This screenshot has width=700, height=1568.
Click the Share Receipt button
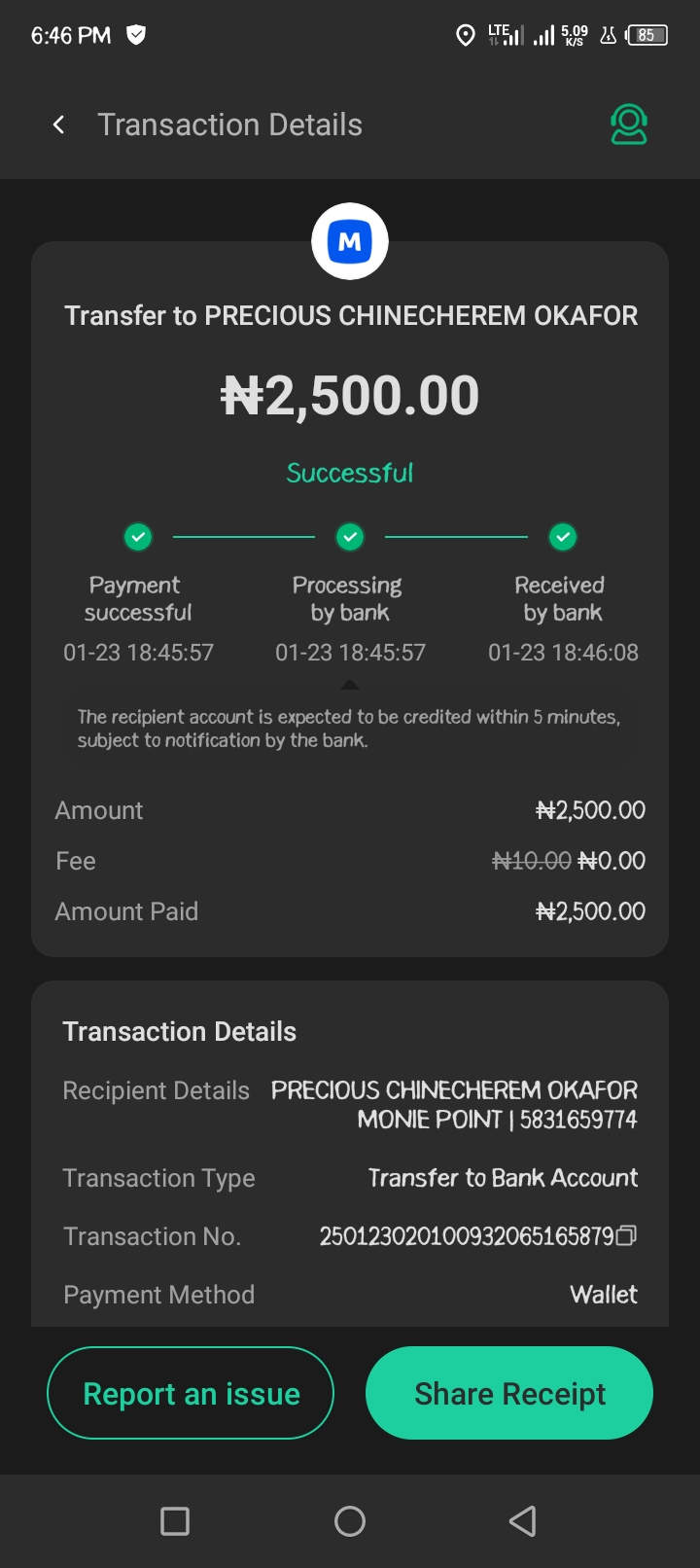click(509, 1393)
